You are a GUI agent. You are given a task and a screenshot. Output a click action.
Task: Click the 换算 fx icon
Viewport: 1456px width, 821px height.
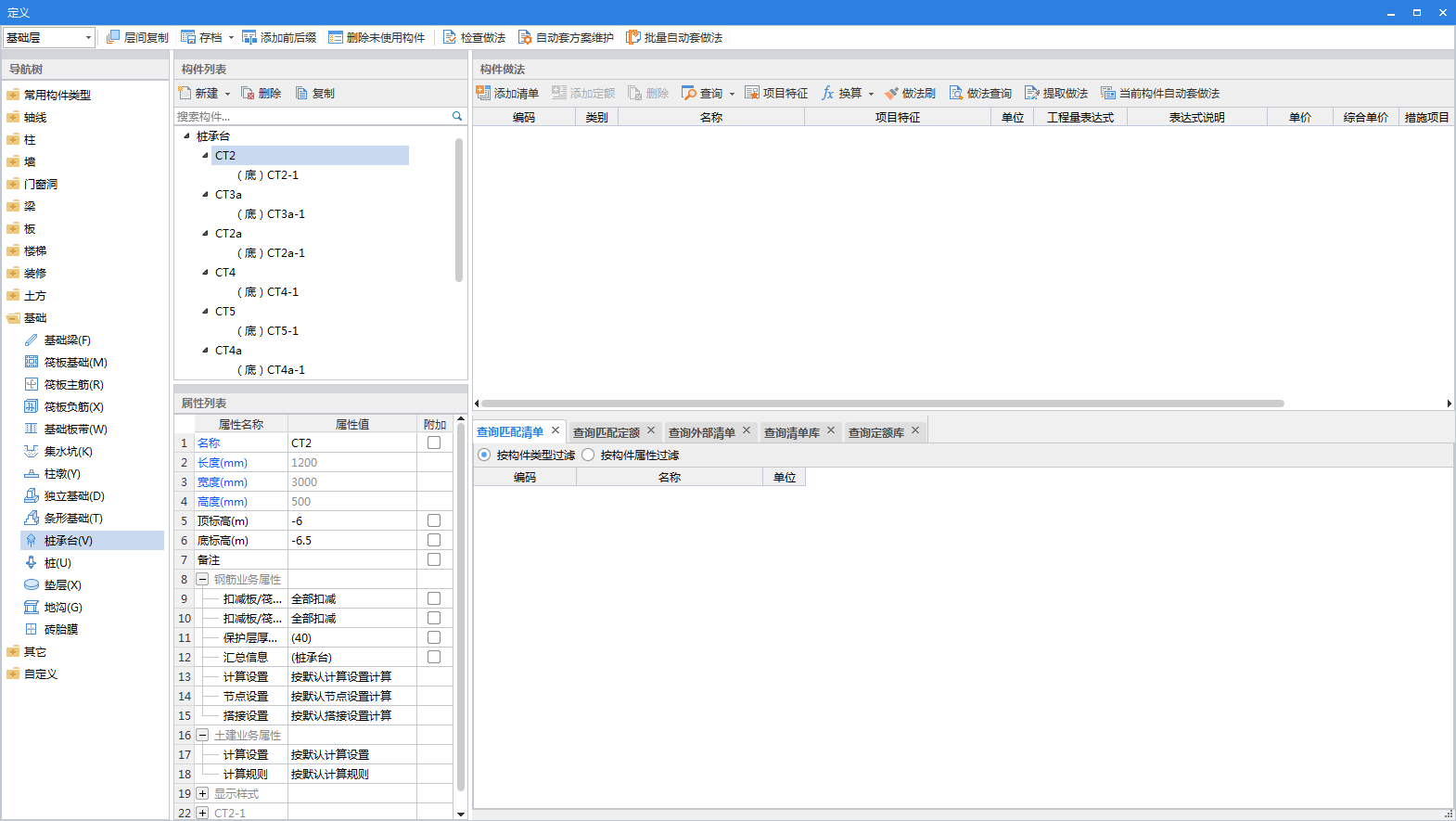tap(828, 93)
